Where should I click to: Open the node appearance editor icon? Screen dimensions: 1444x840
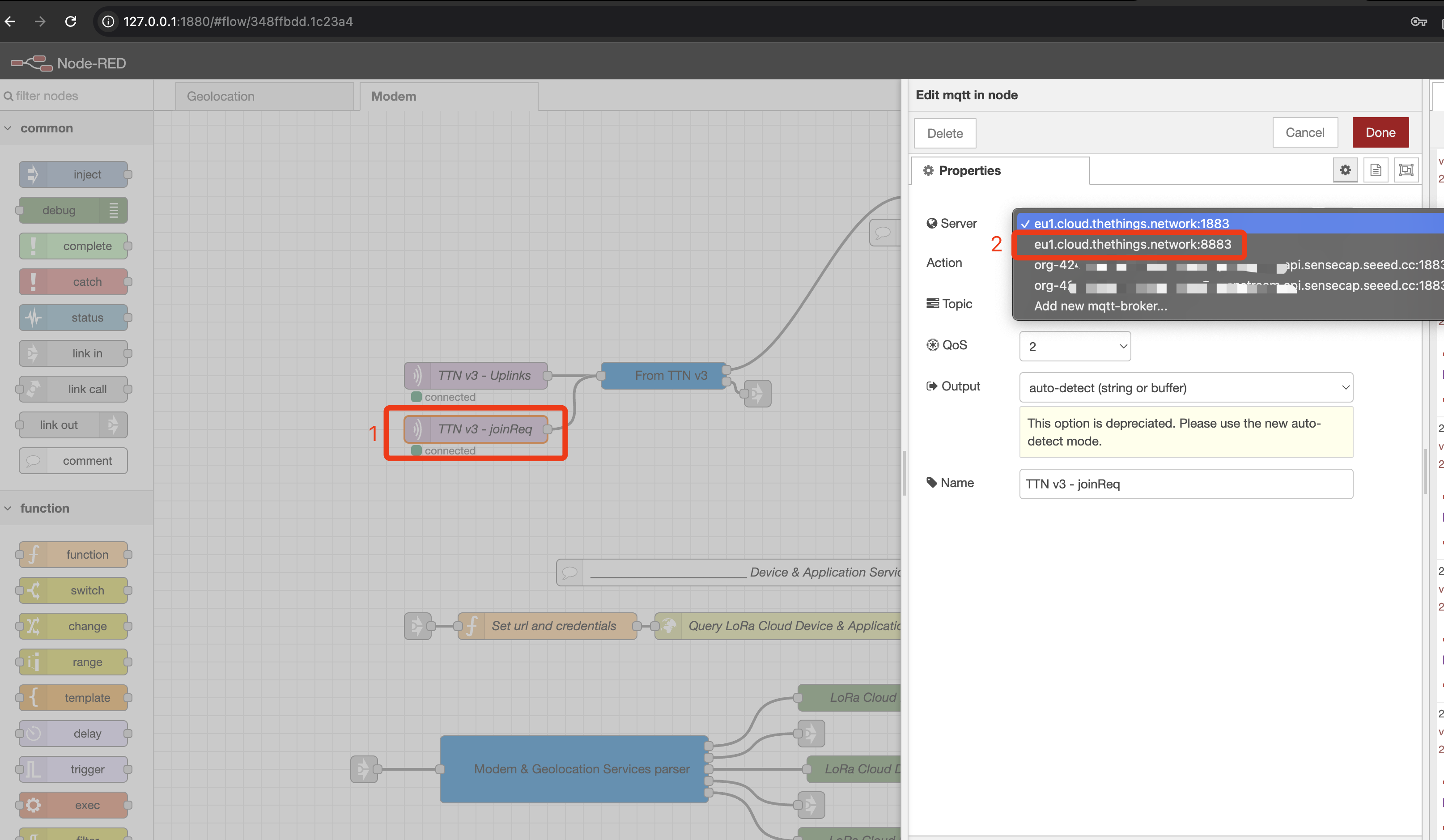point(1406,170)
